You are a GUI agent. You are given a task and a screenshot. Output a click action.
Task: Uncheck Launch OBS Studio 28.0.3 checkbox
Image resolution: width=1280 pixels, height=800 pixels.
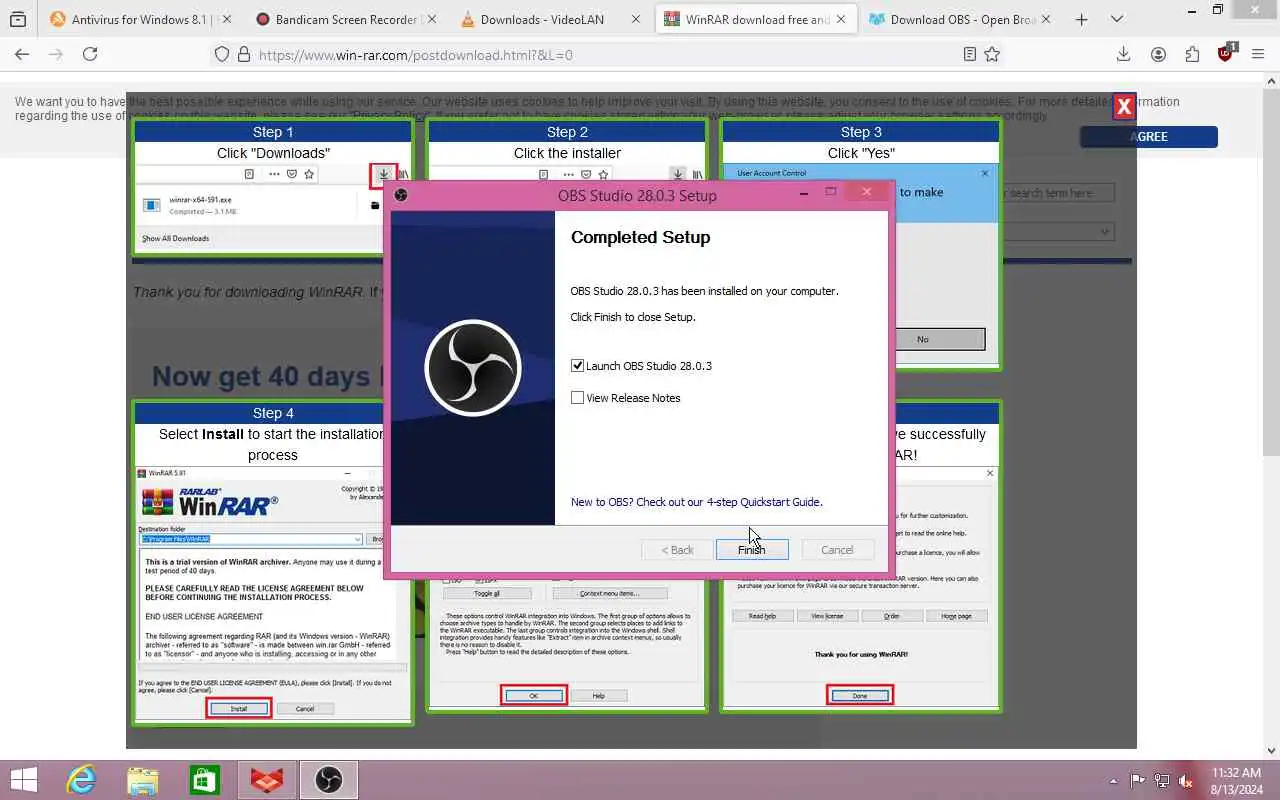577,366
